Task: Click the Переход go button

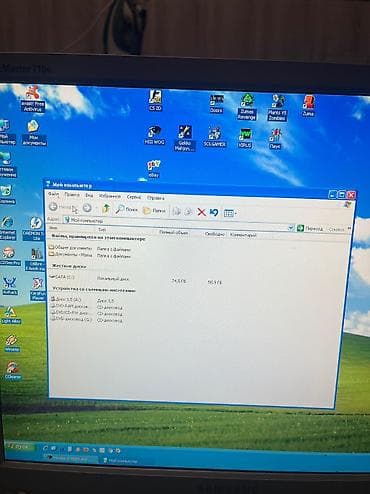Action: (310, 228)
